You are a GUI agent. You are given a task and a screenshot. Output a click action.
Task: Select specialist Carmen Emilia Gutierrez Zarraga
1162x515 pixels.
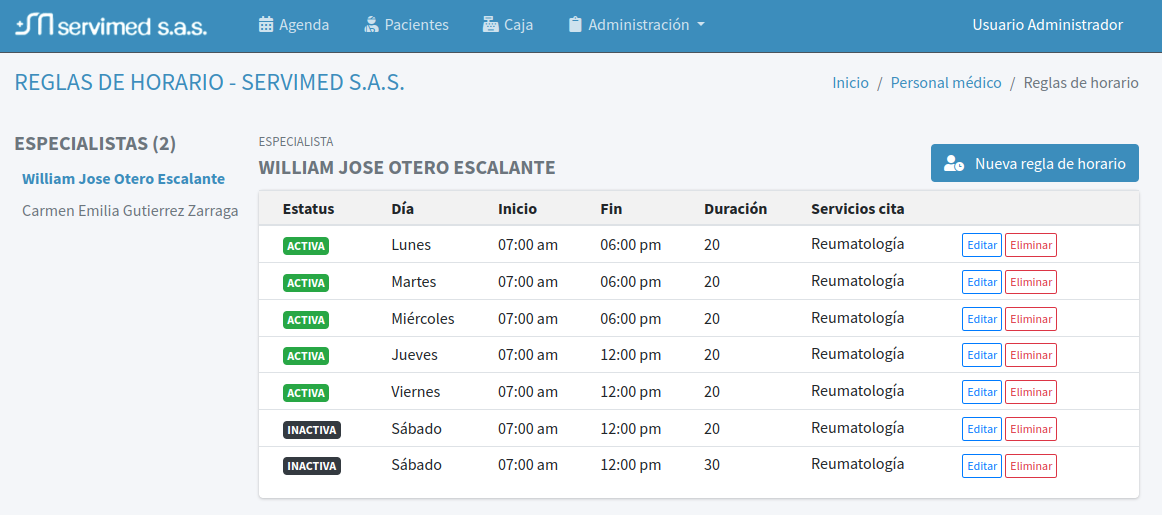tap(130, 211)
